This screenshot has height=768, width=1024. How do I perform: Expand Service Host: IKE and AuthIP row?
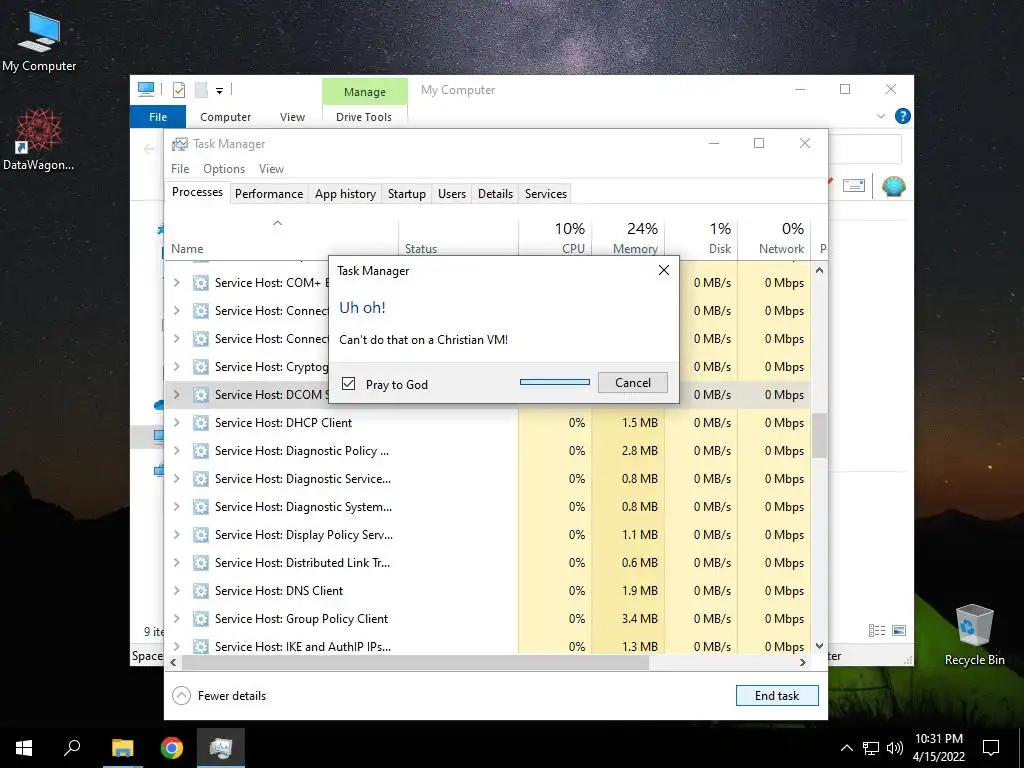coord(176,647)
